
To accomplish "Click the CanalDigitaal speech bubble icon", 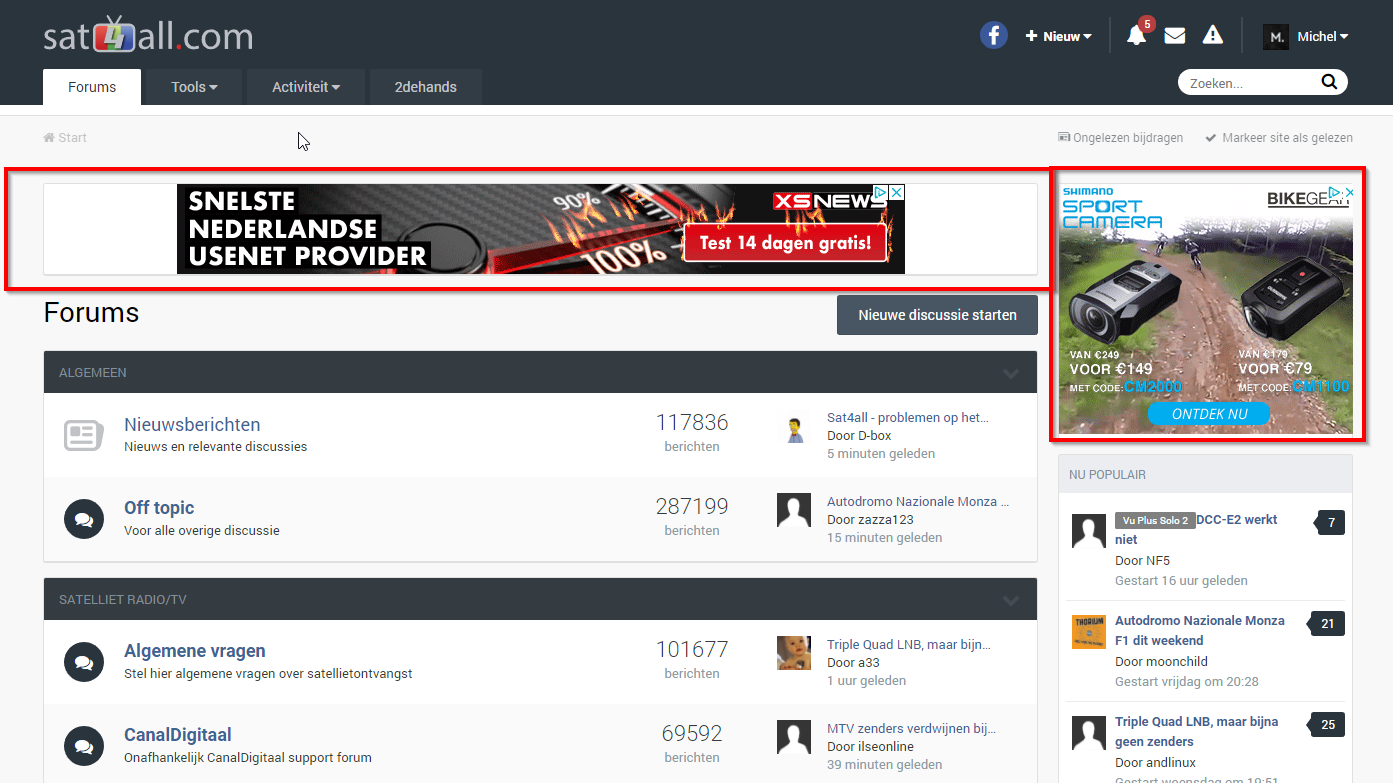I will (84, 746).
